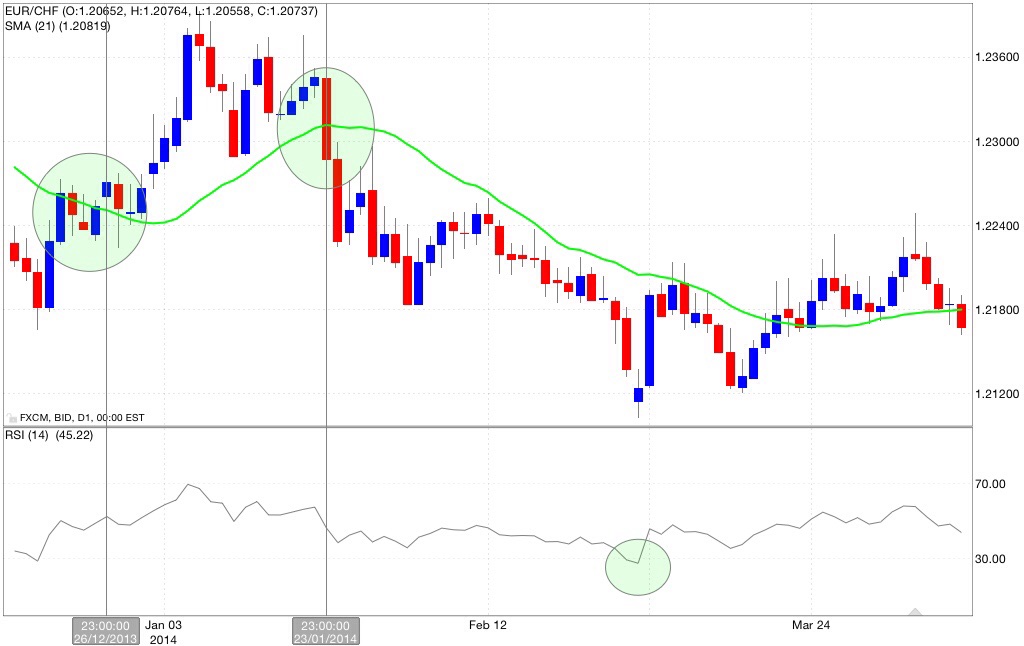The width and height of the screenshot is (1024, 646).
Task: Click the RSI 70.00 level label
Action: tap(990, 484)
